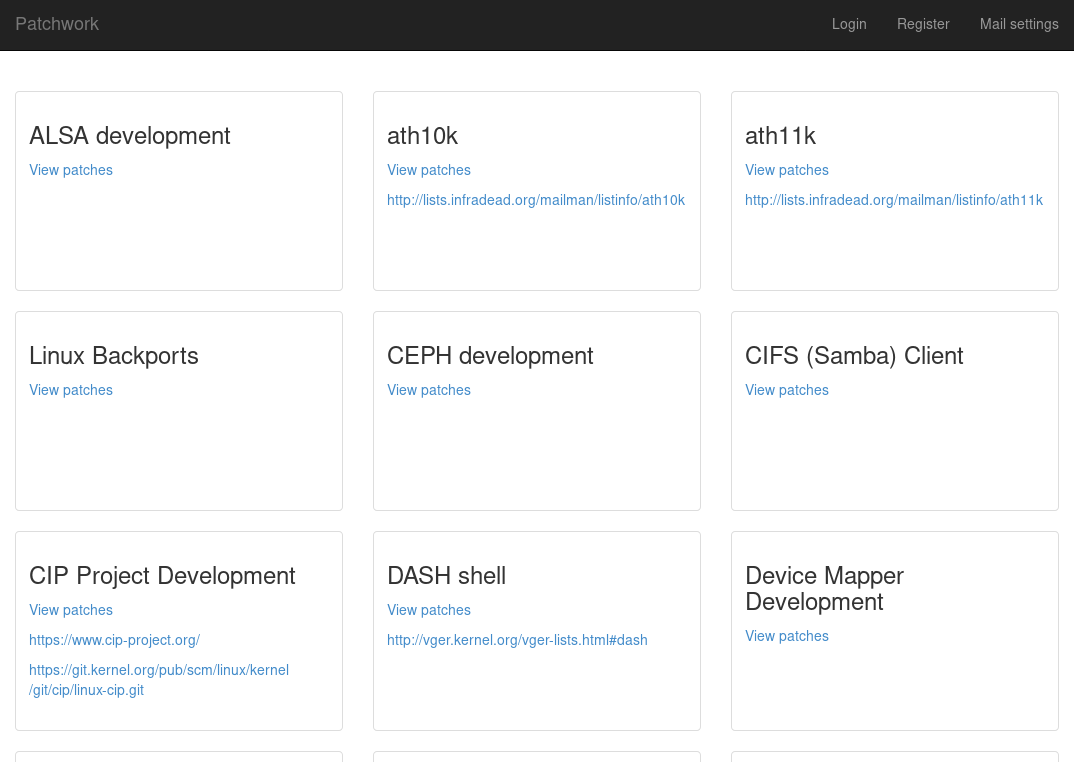The width and height of the screenshot is (1074, 762).
Task: Open the Register page
Action: point(923,24)
